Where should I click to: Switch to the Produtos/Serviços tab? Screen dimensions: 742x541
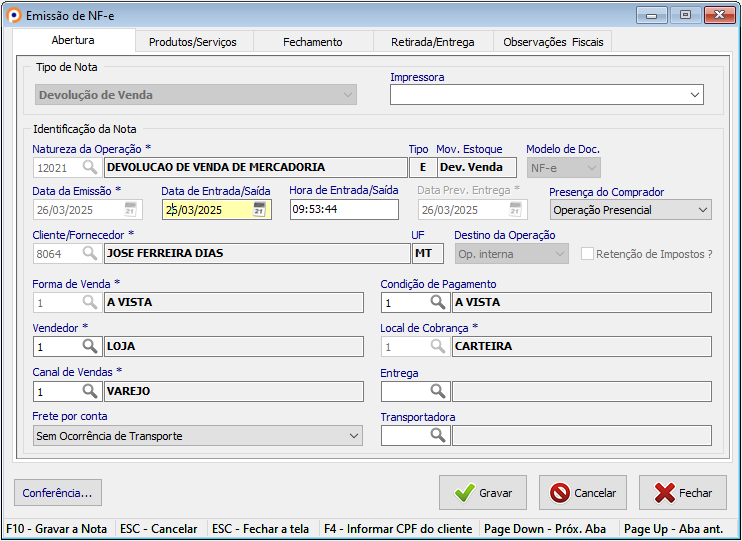(193, 42)
